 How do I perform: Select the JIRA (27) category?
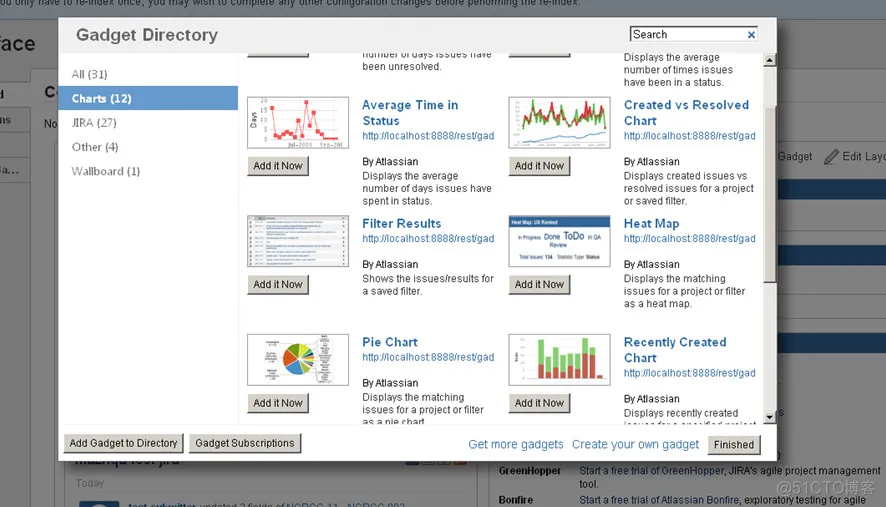coord(94,123)
